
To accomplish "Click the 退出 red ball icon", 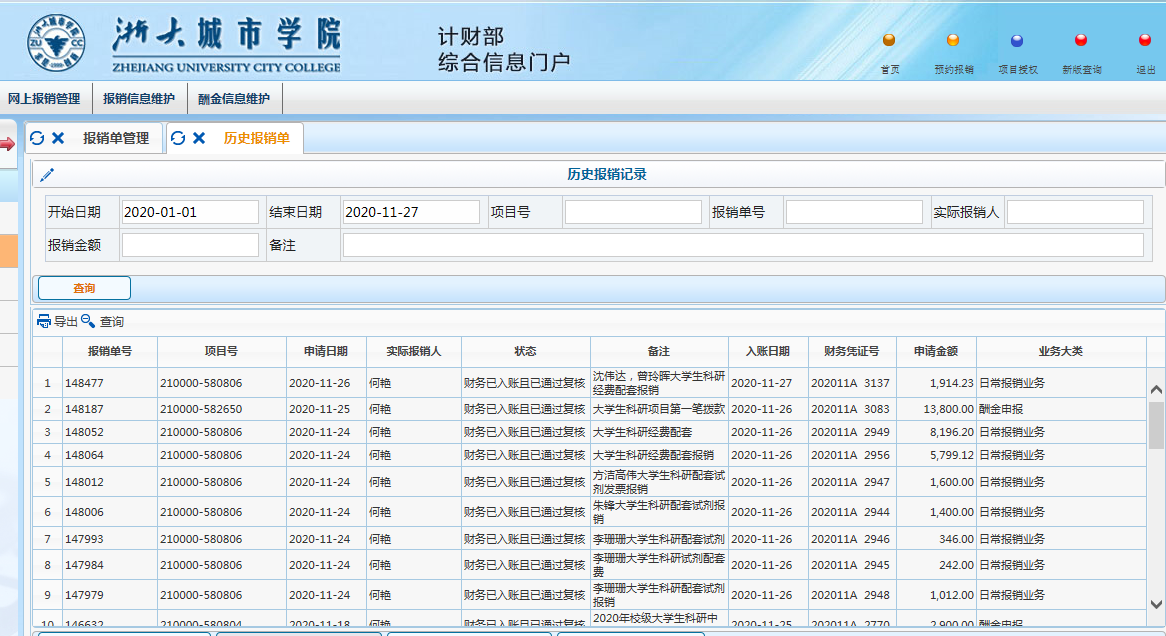I will tap(1145, 40).
